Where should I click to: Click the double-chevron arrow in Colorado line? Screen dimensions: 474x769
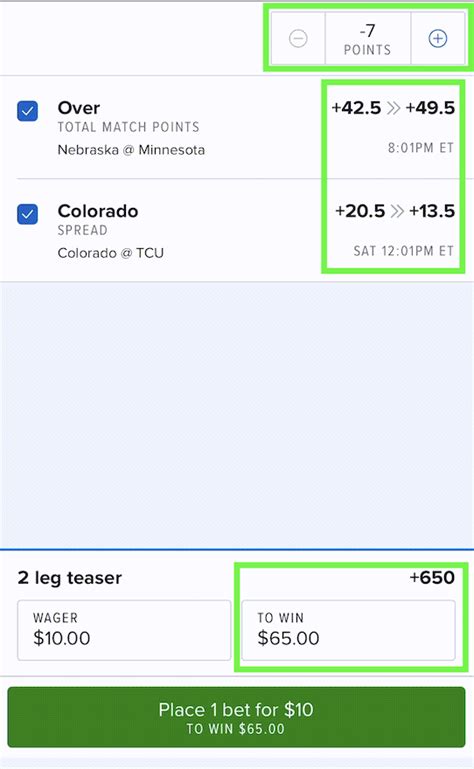(x=397, y=211)
